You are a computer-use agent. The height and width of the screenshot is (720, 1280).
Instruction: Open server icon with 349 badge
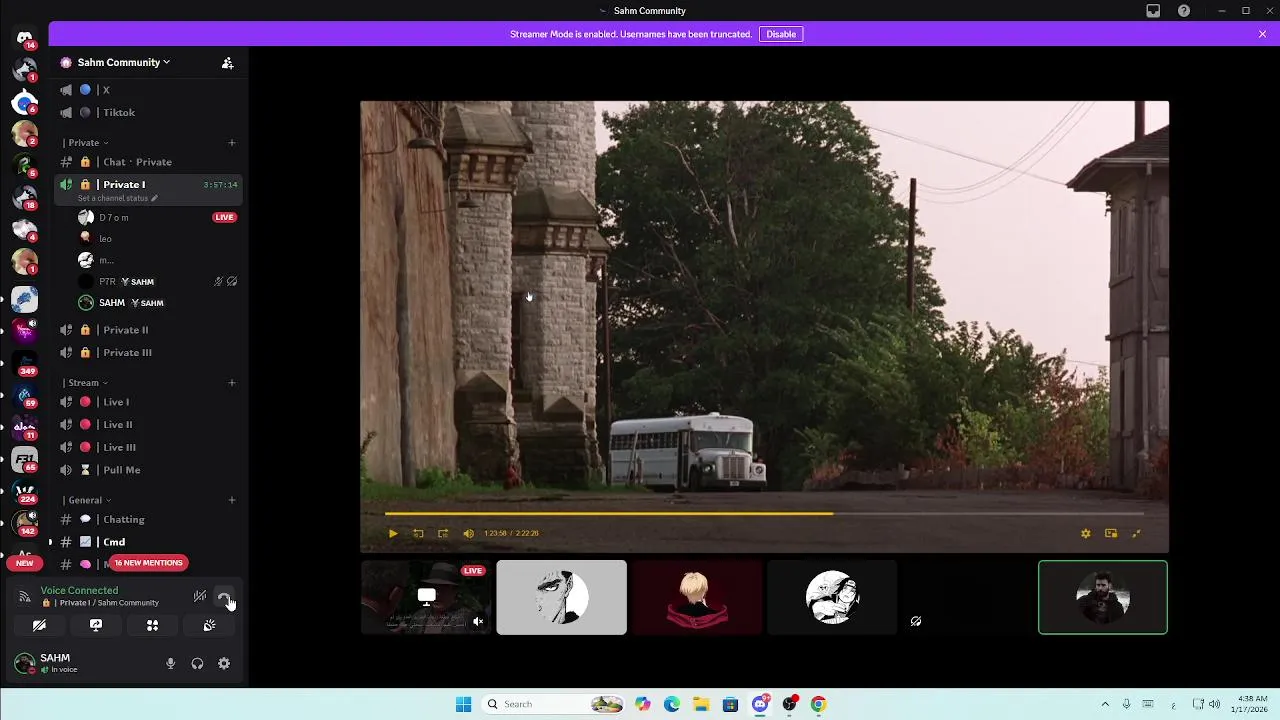point(25,362)
